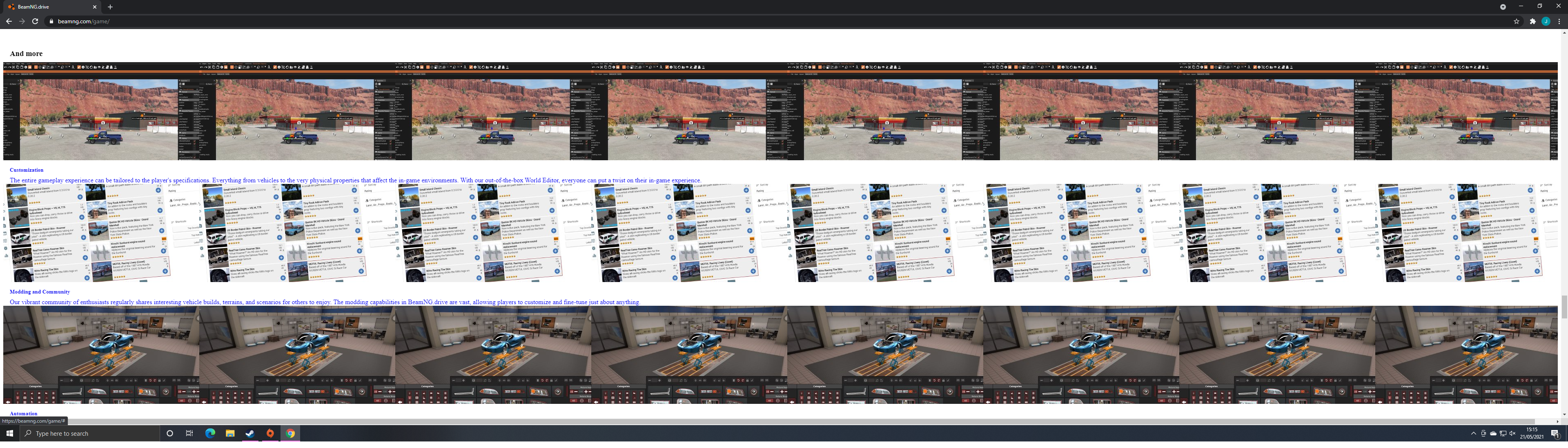Open the Modding and Community link
Viewport: 1568px width, 448px height.
pos(40,292)
